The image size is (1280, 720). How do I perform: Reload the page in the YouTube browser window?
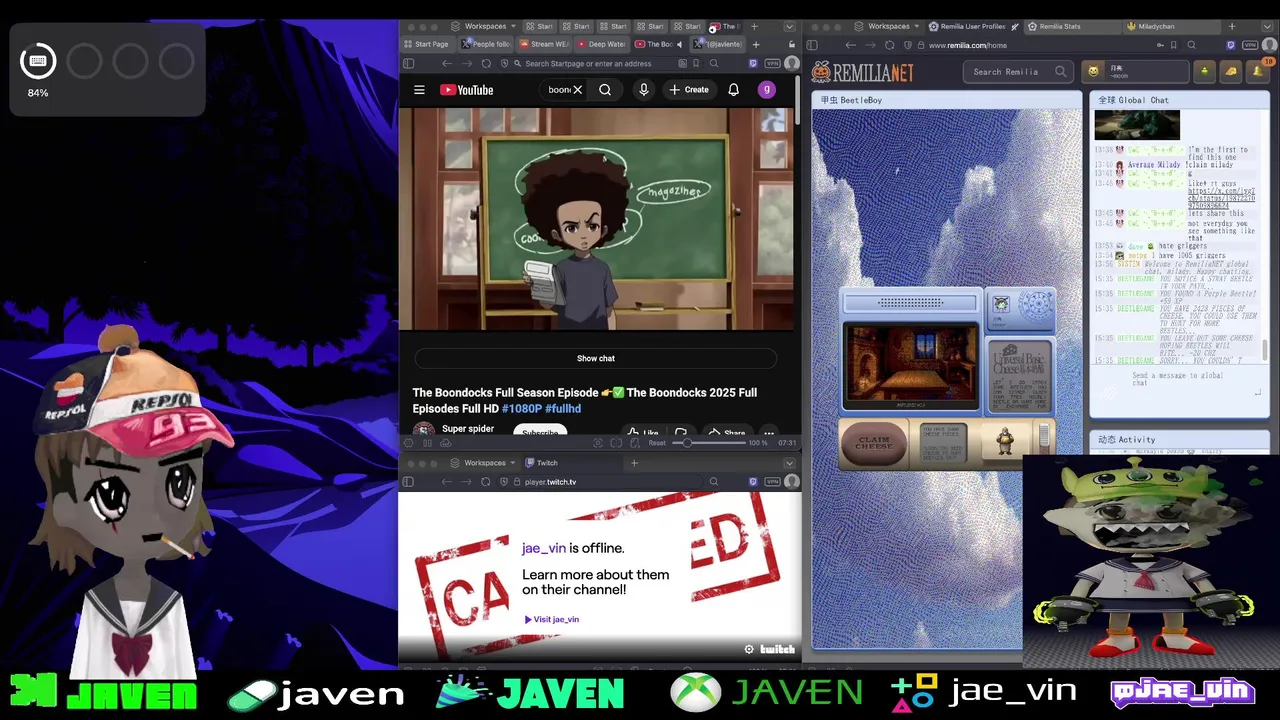485,63
